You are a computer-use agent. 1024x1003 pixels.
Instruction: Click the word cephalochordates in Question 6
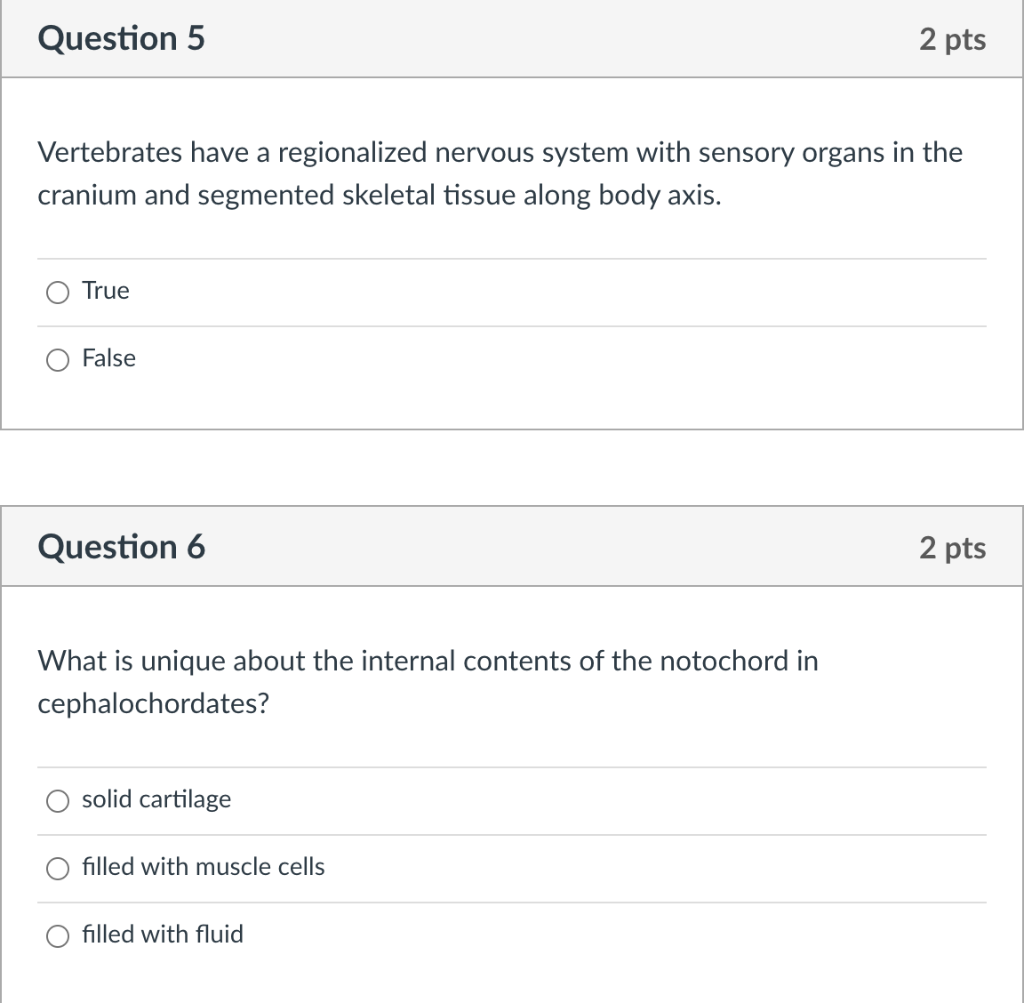pyautogui.click(x=148, y=704)
